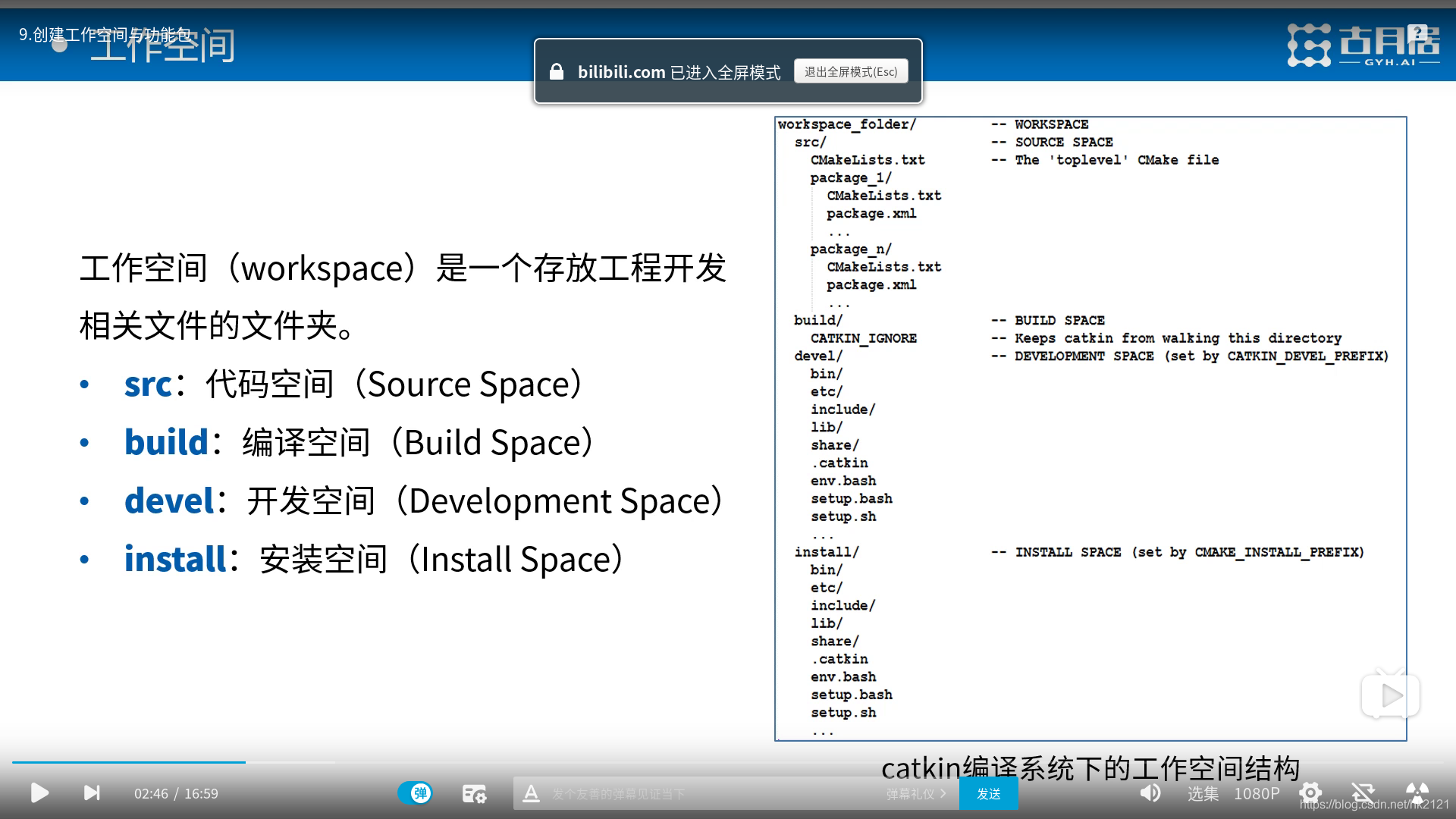1456x819 pixels.
Task: Click 退出全屏模式(Esc) button
Action: click(851, 71)
